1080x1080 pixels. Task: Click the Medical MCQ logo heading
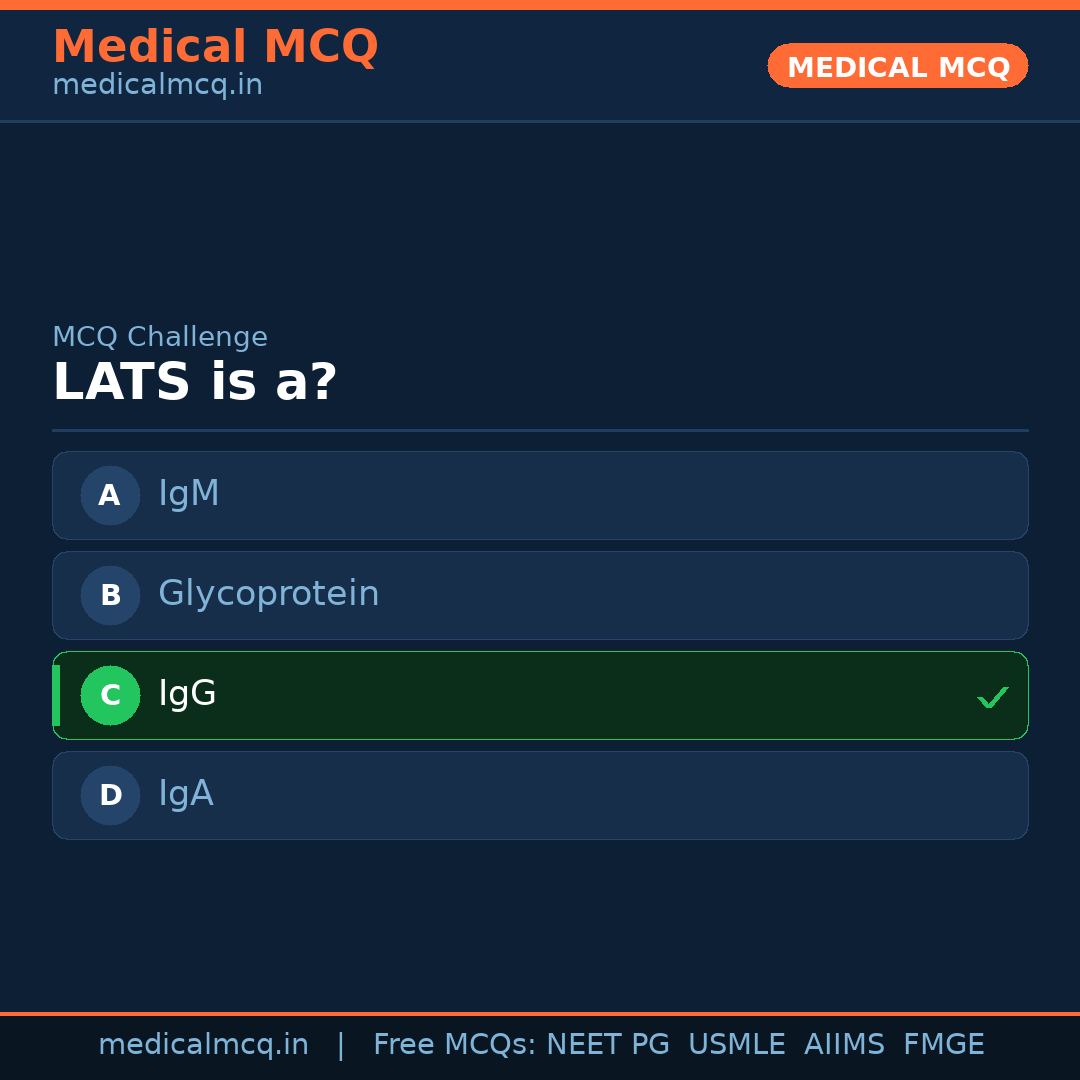pyautogui.click(x=216, y=46)
